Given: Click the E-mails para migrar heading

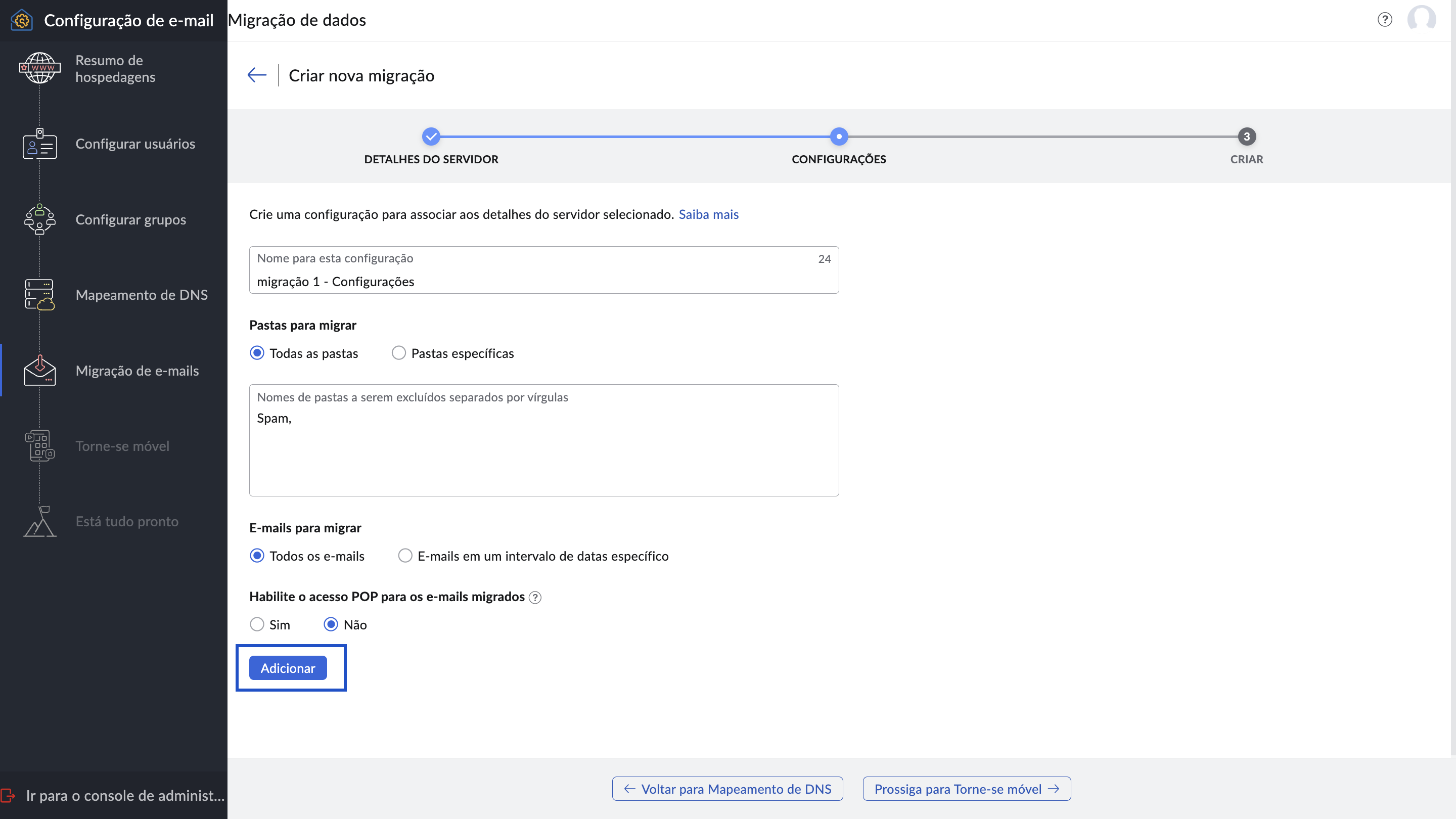Looking at the screenshot, I should (305, 528).
